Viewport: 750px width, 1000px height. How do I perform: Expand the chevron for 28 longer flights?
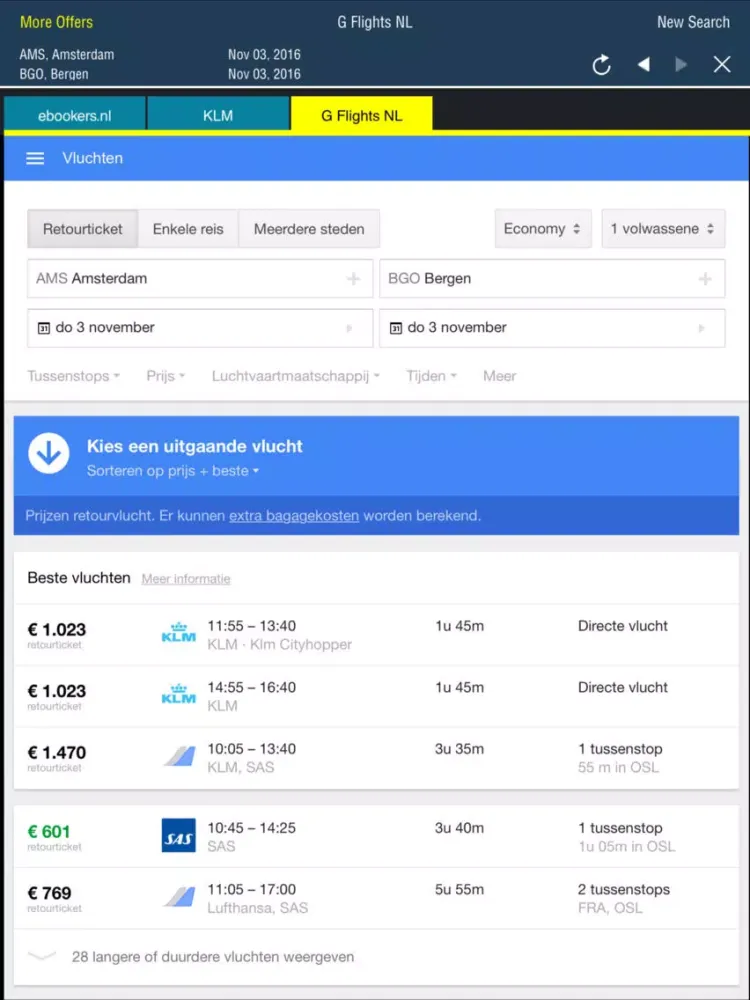pyautogui.click(x=42, y=957)
